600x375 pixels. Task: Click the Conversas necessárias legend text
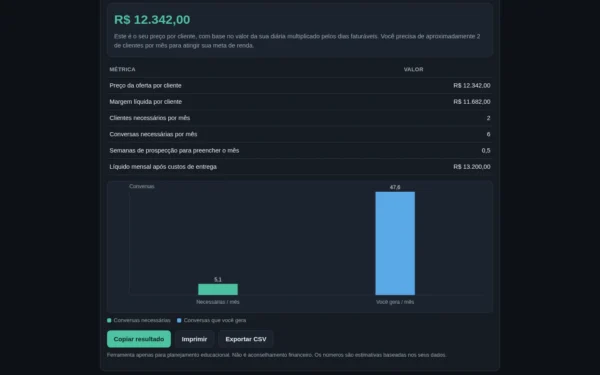(142, 320)
